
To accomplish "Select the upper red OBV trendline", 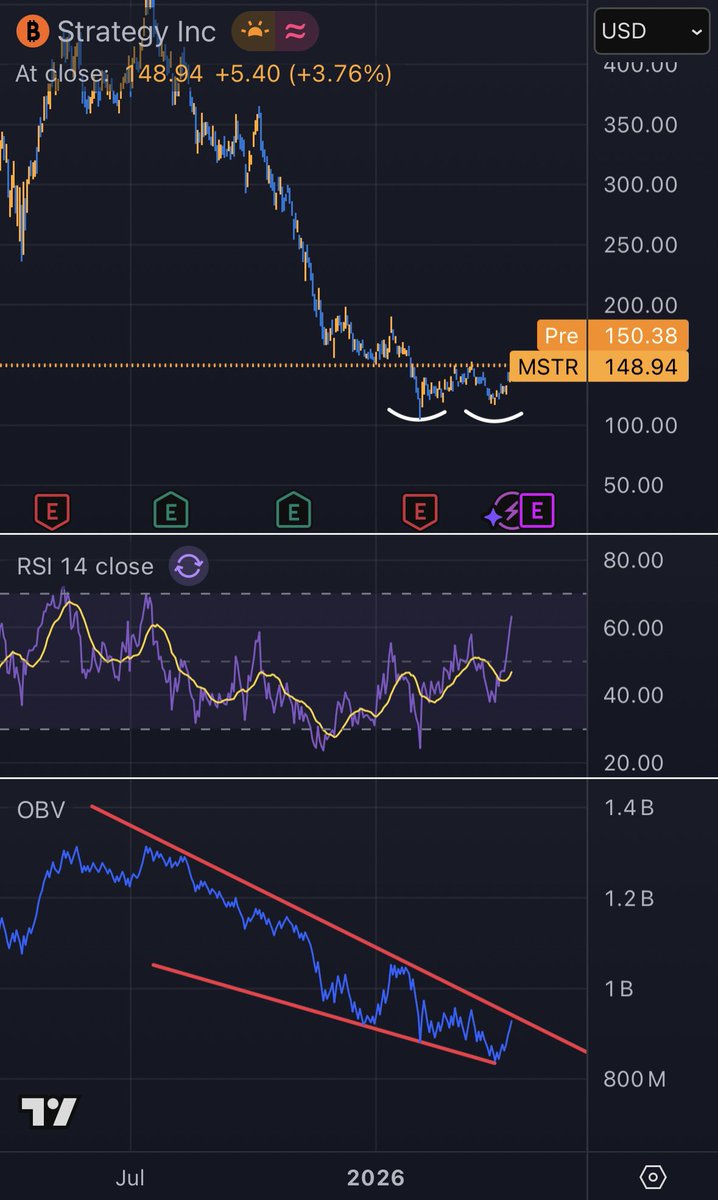I will pos(338,929).
